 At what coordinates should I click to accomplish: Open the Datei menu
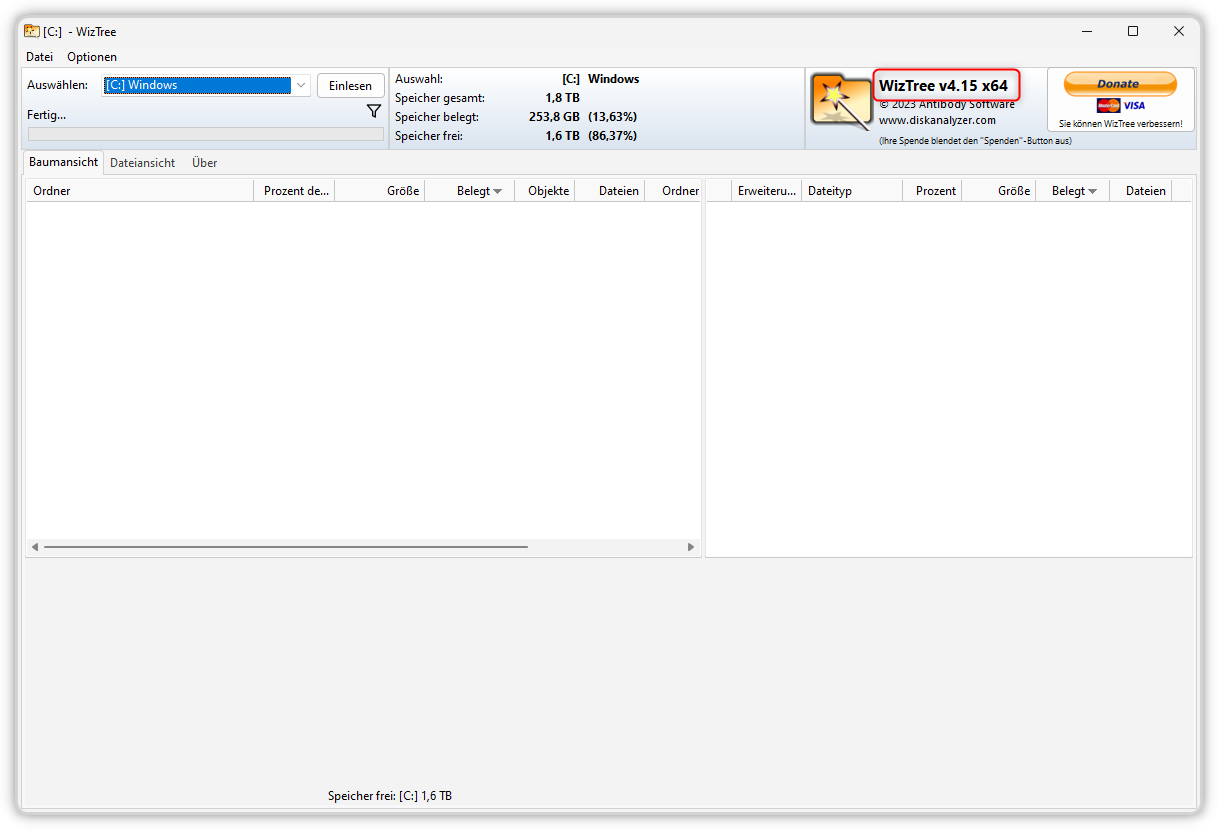coord(40,57)
